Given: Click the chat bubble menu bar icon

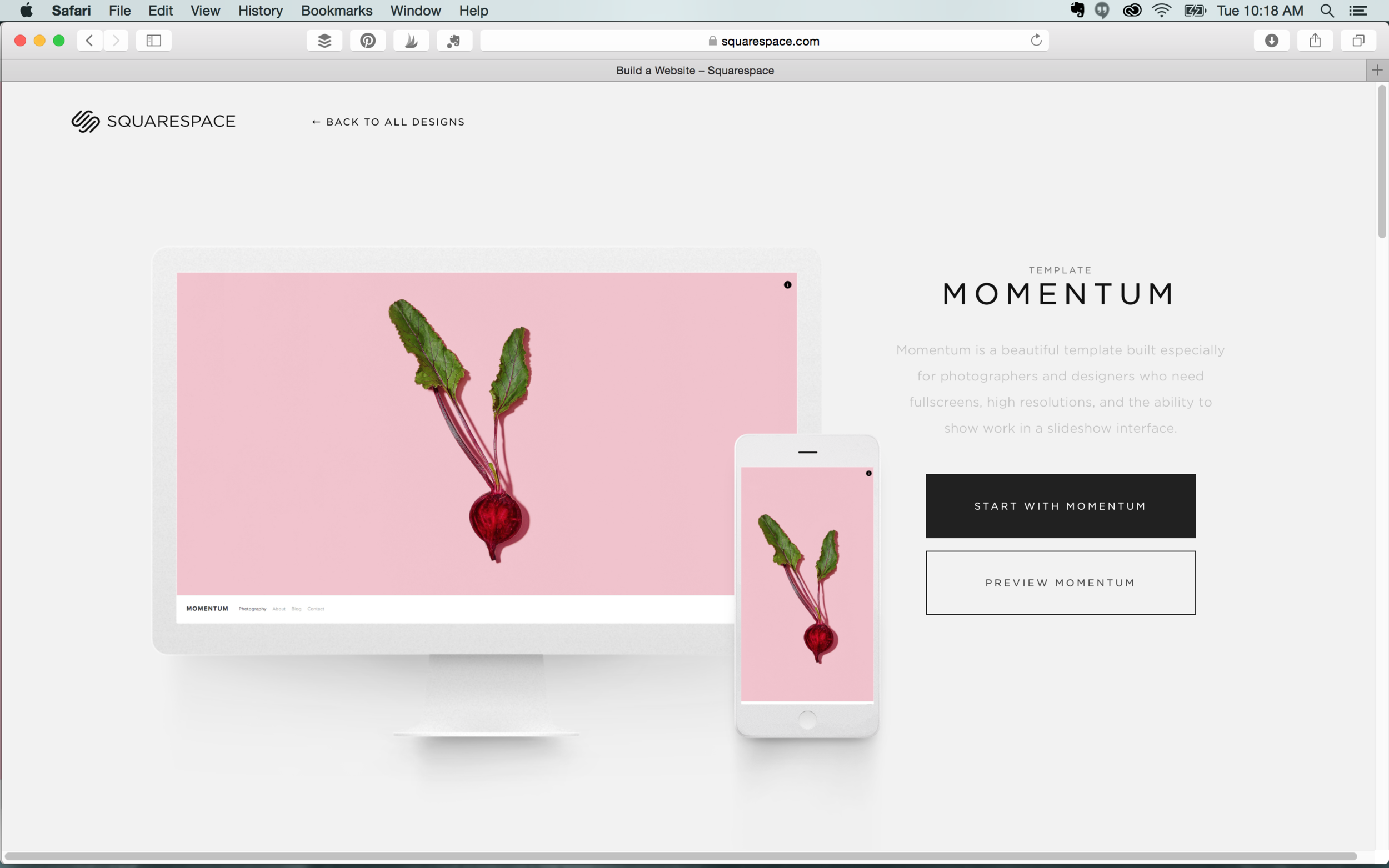Looking at the screenshot, I should point(1102,11).
